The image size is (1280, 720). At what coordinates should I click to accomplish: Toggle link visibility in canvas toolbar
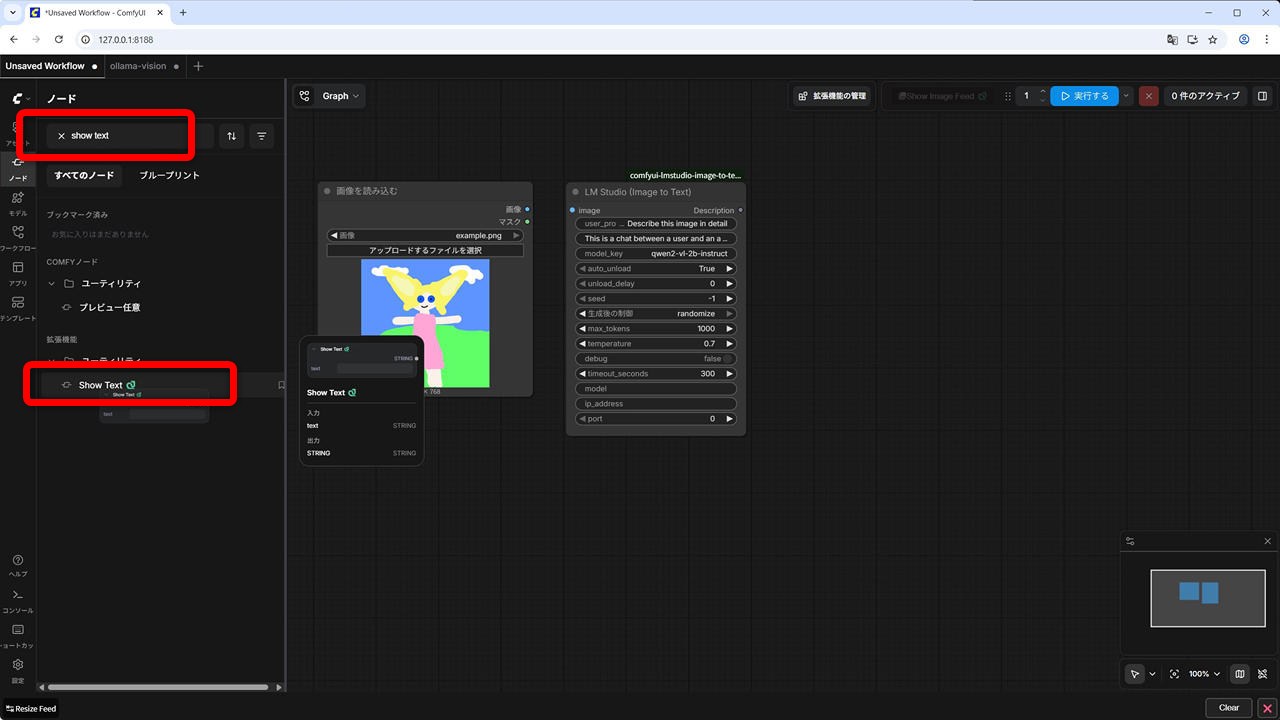point(1263,674)
